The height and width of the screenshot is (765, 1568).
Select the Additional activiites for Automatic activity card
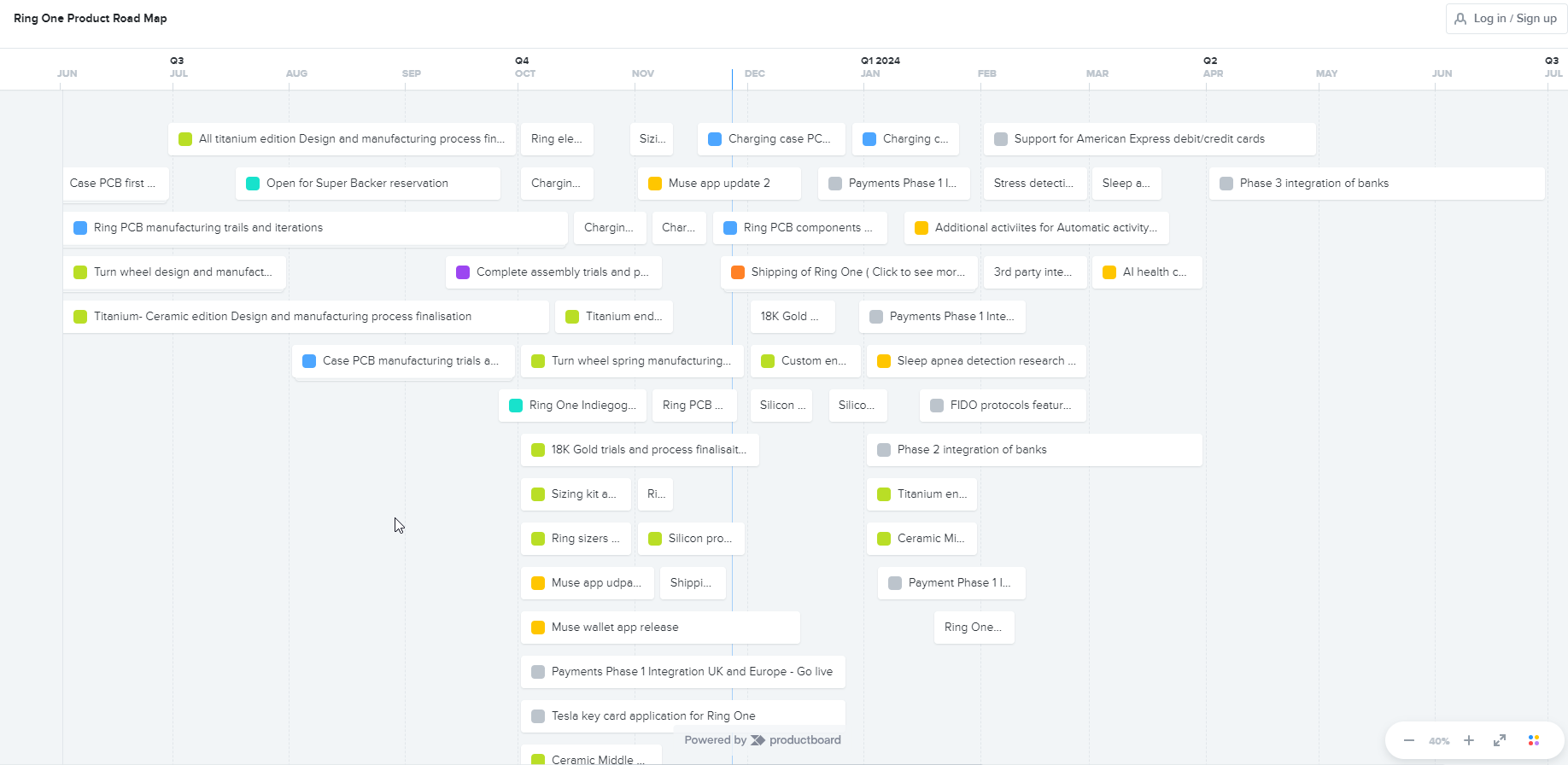(x=1036, y=228)
